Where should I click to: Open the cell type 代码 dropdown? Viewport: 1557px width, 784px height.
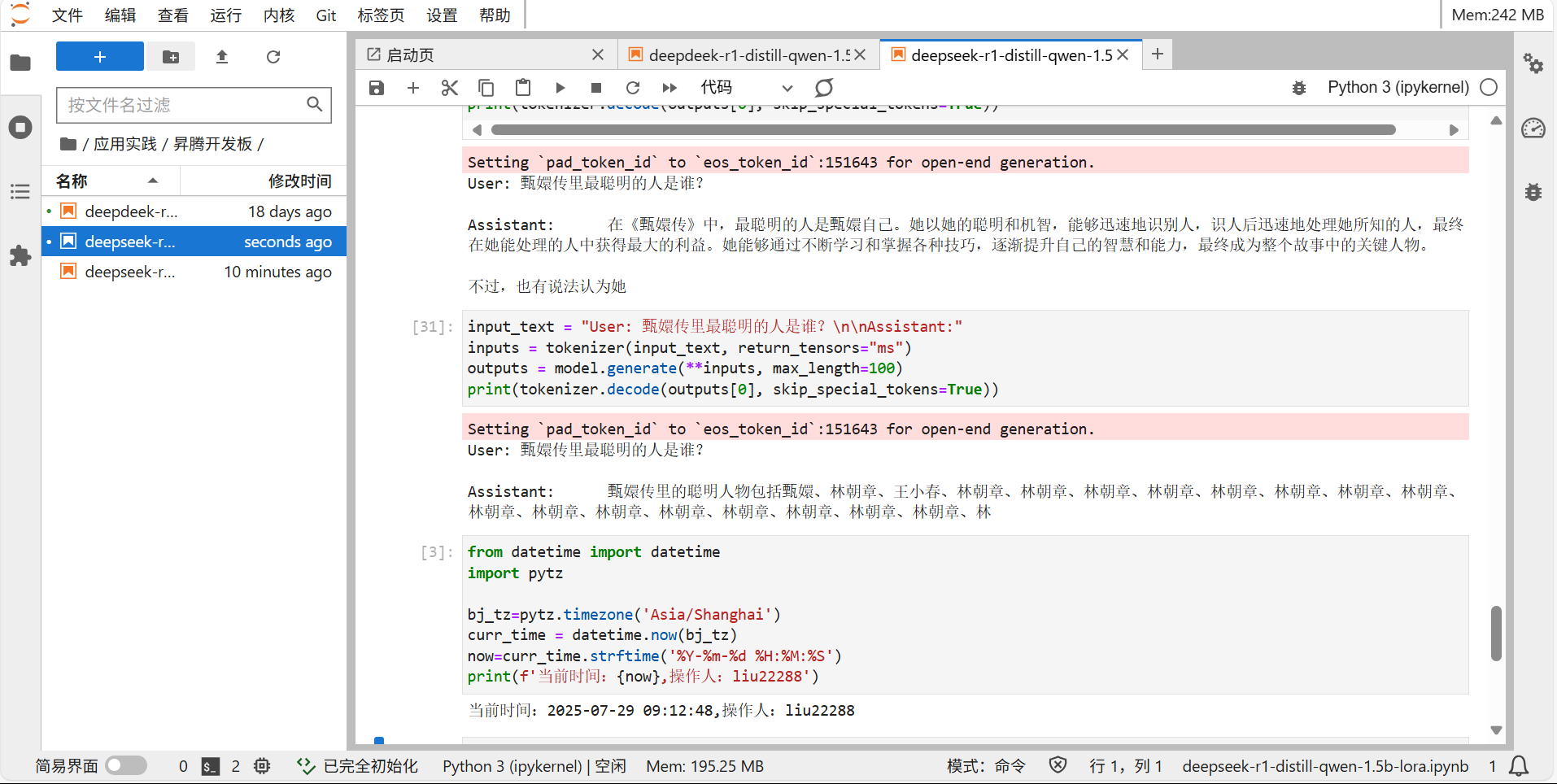coord(746,88)
